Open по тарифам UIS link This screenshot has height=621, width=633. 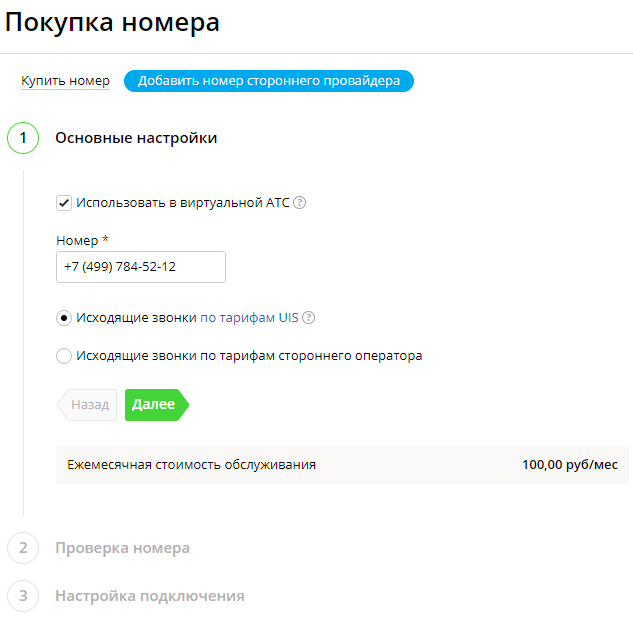tap(249, 318)
